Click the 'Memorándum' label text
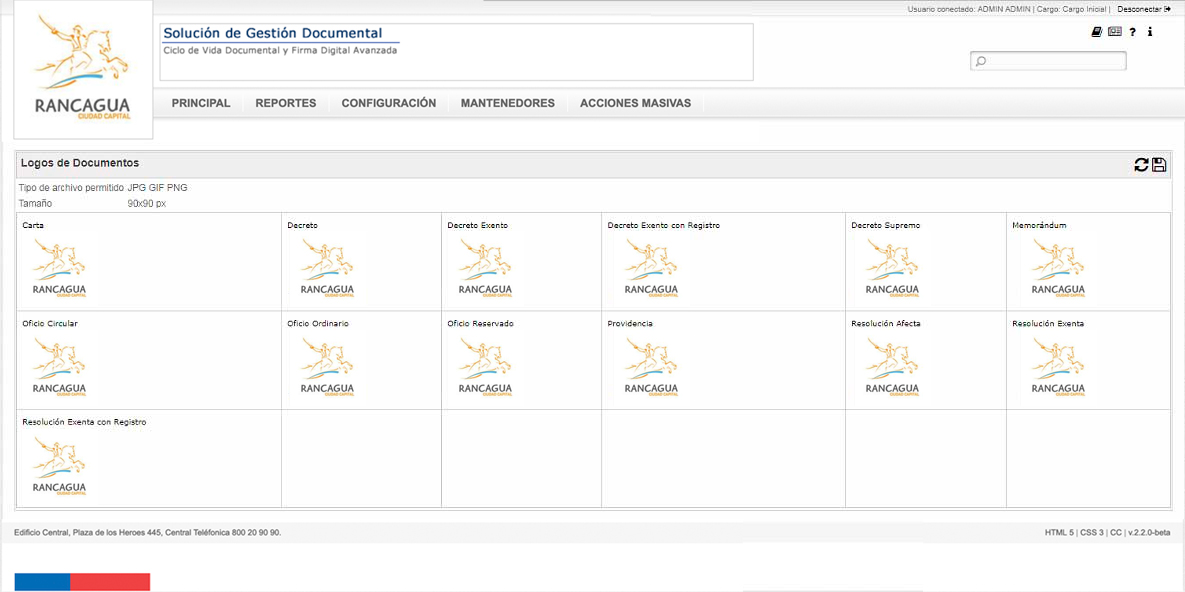 1039,225
